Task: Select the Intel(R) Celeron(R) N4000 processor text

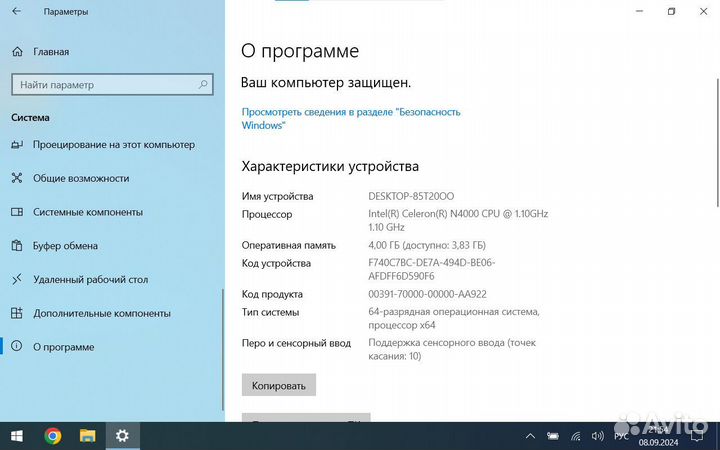Action: coord(458,220)
